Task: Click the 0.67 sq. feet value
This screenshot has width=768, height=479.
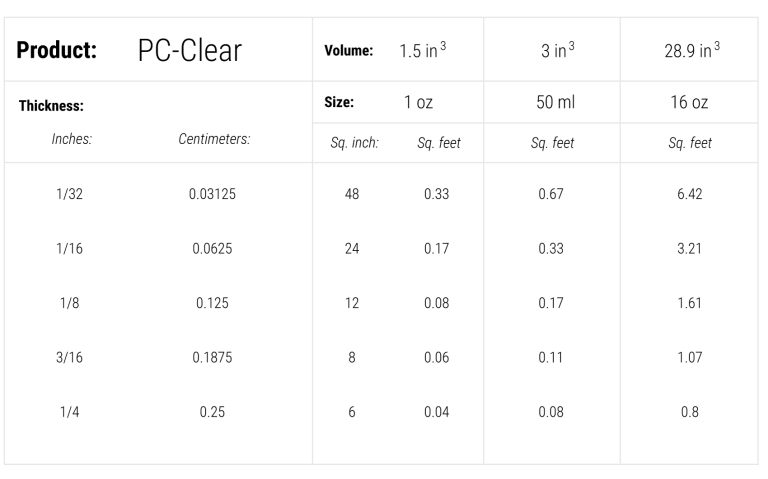Action: (551, 194)
